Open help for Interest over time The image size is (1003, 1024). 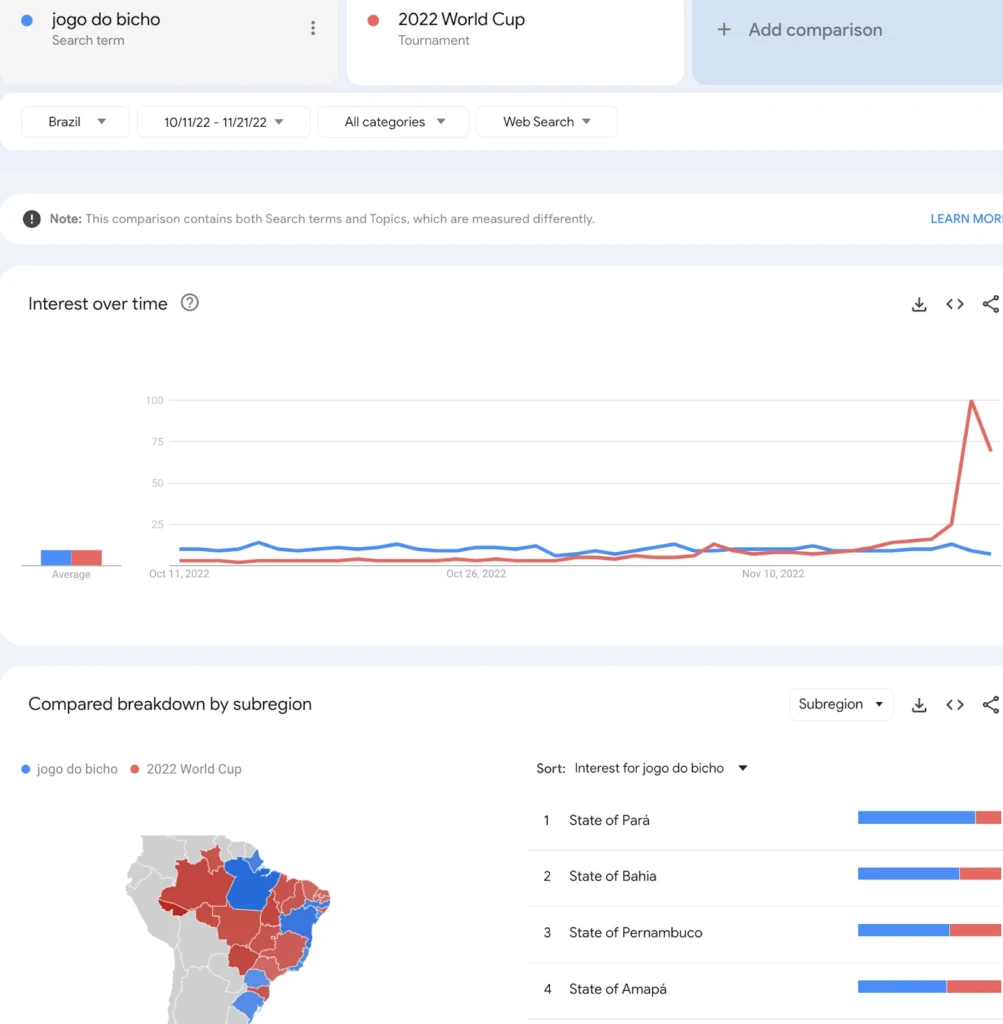tap(189, 303)
